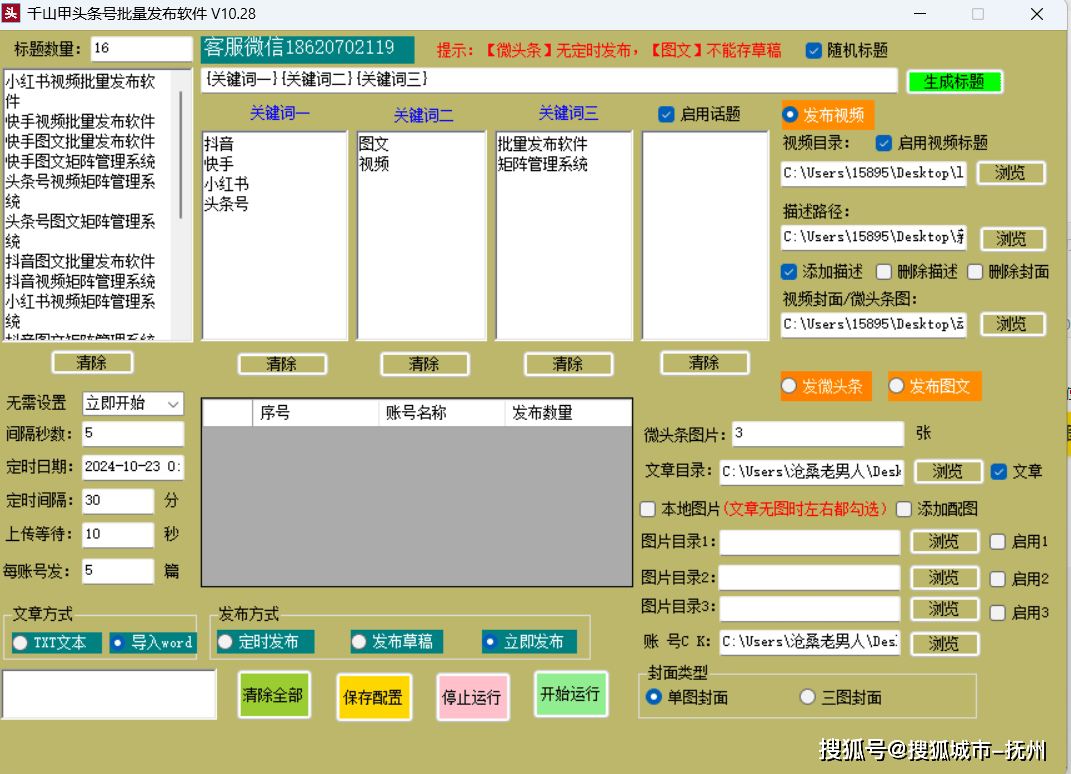Click 清除 under the 关键词三 list
Image resolution: width=1071 pixels, height=774 pixels.
568,364
